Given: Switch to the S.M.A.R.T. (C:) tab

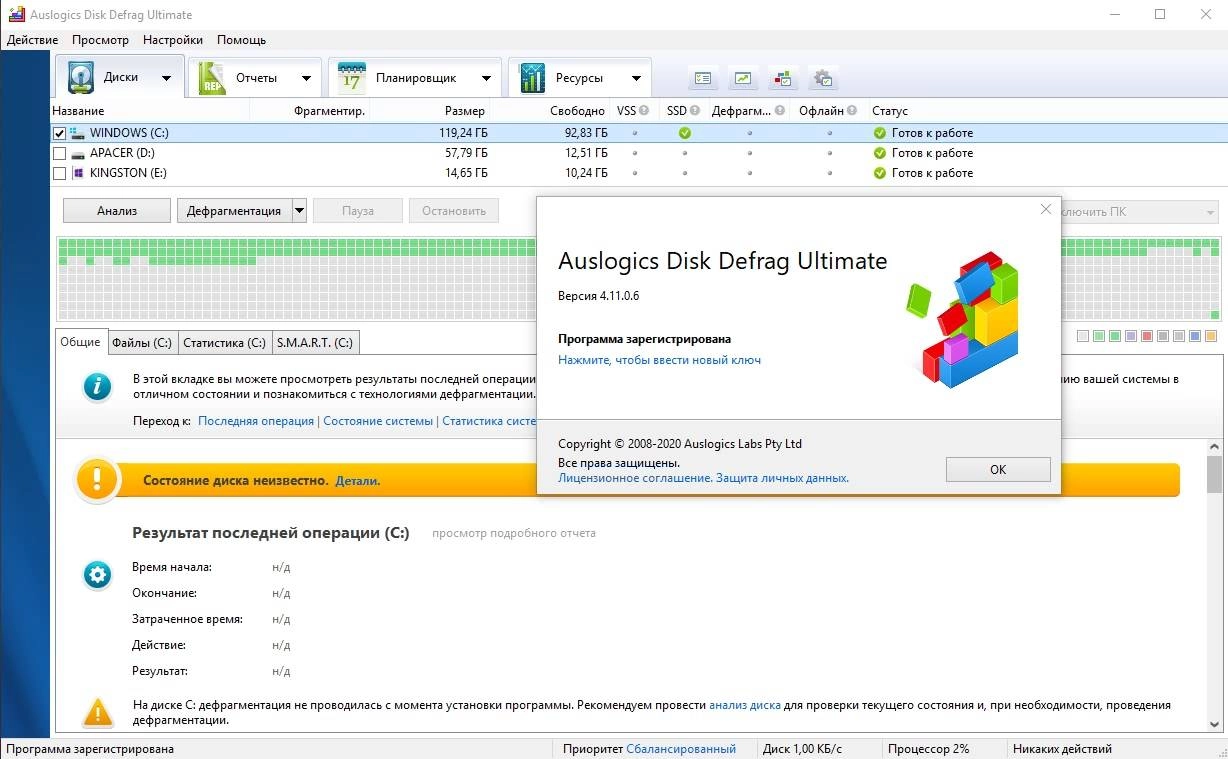Looking at the screenshot, I should click(x=315, y=342).
